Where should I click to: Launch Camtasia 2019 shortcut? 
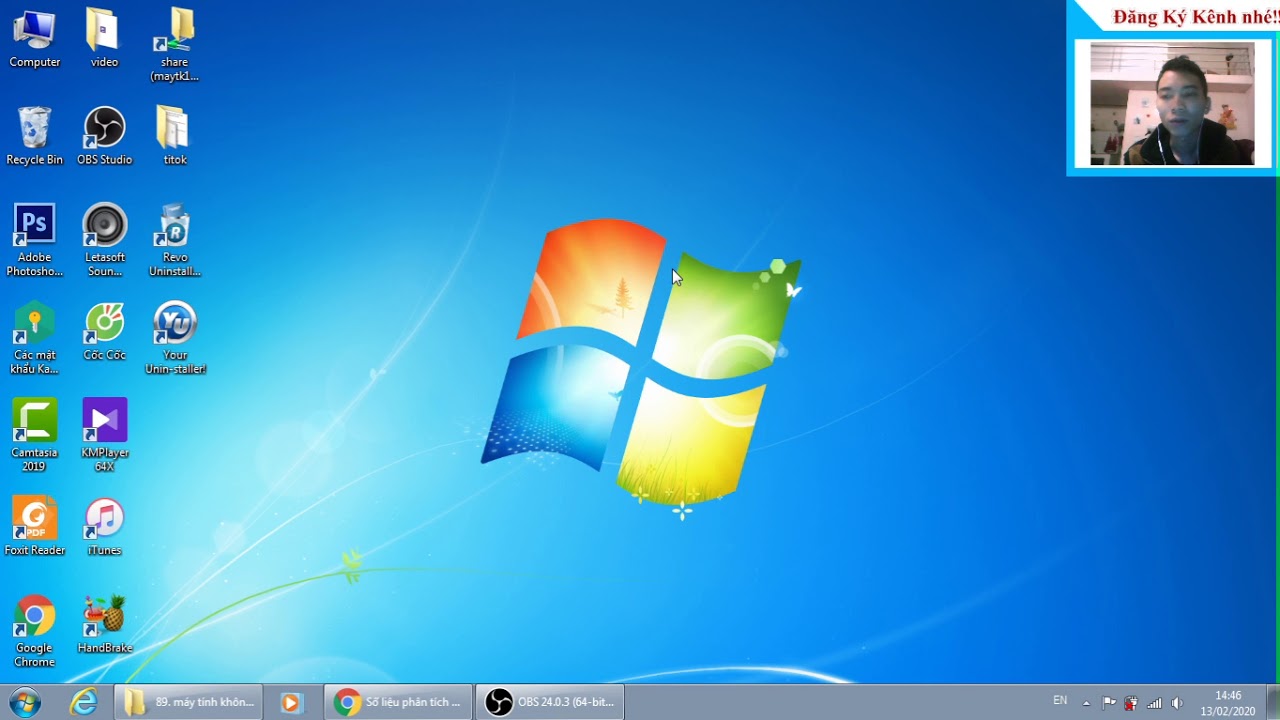click(x=34, y=436)
